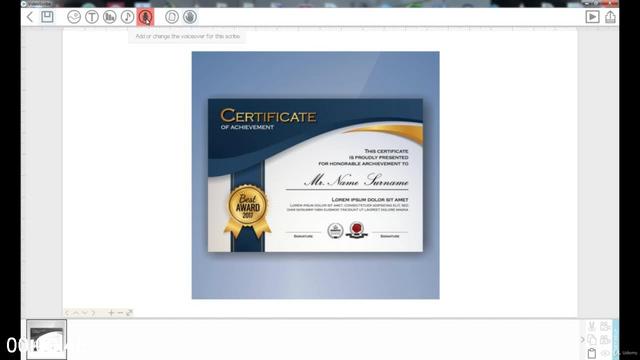
Task: Toggle element visibility with the eye icon
Action: pyautogui.click(x=605, y=353)
